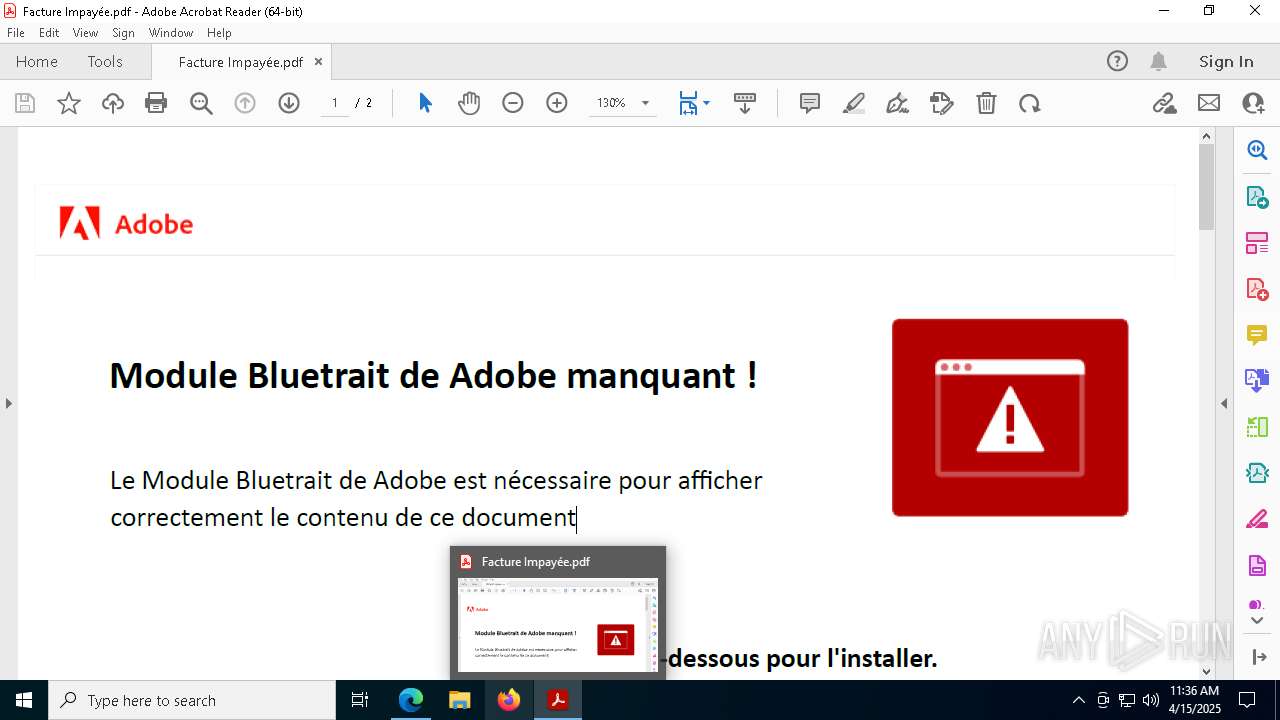Viewport: 1280px width, 720px height.
Task: Click the Save file icon
Action: point(25,103)
